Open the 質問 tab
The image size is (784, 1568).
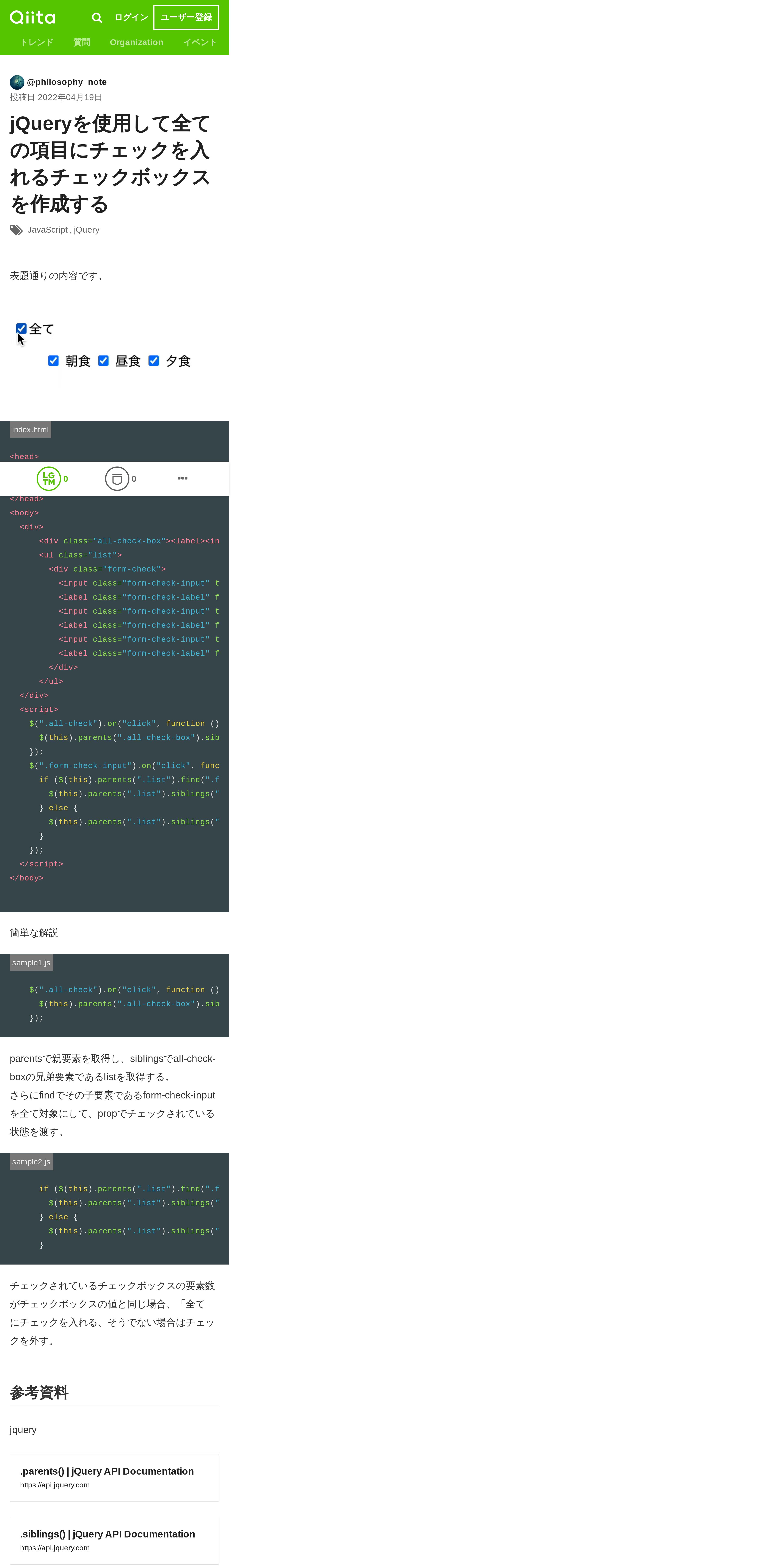point(82,42)
